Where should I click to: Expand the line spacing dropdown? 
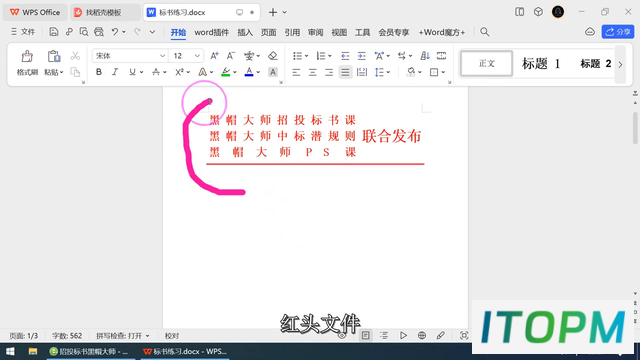pyautogui.click(x=388, y=73)
